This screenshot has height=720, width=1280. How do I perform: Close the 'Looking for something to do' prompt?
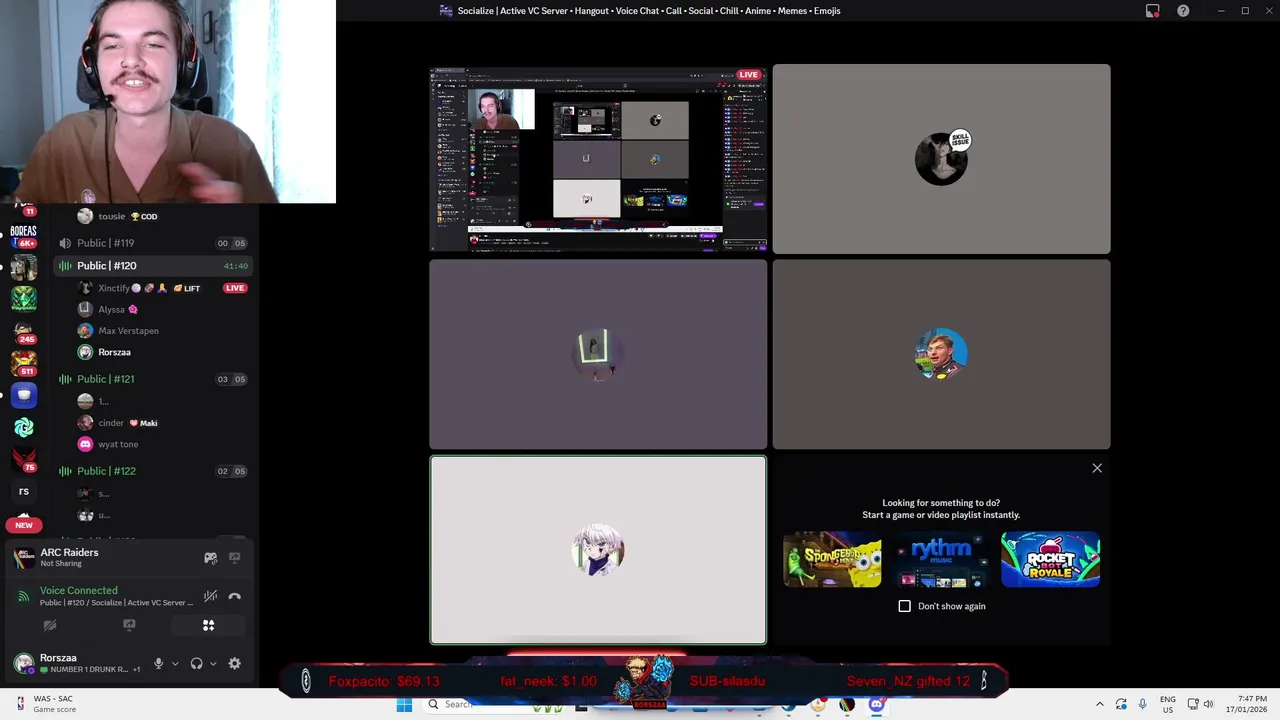point(1097,468)
